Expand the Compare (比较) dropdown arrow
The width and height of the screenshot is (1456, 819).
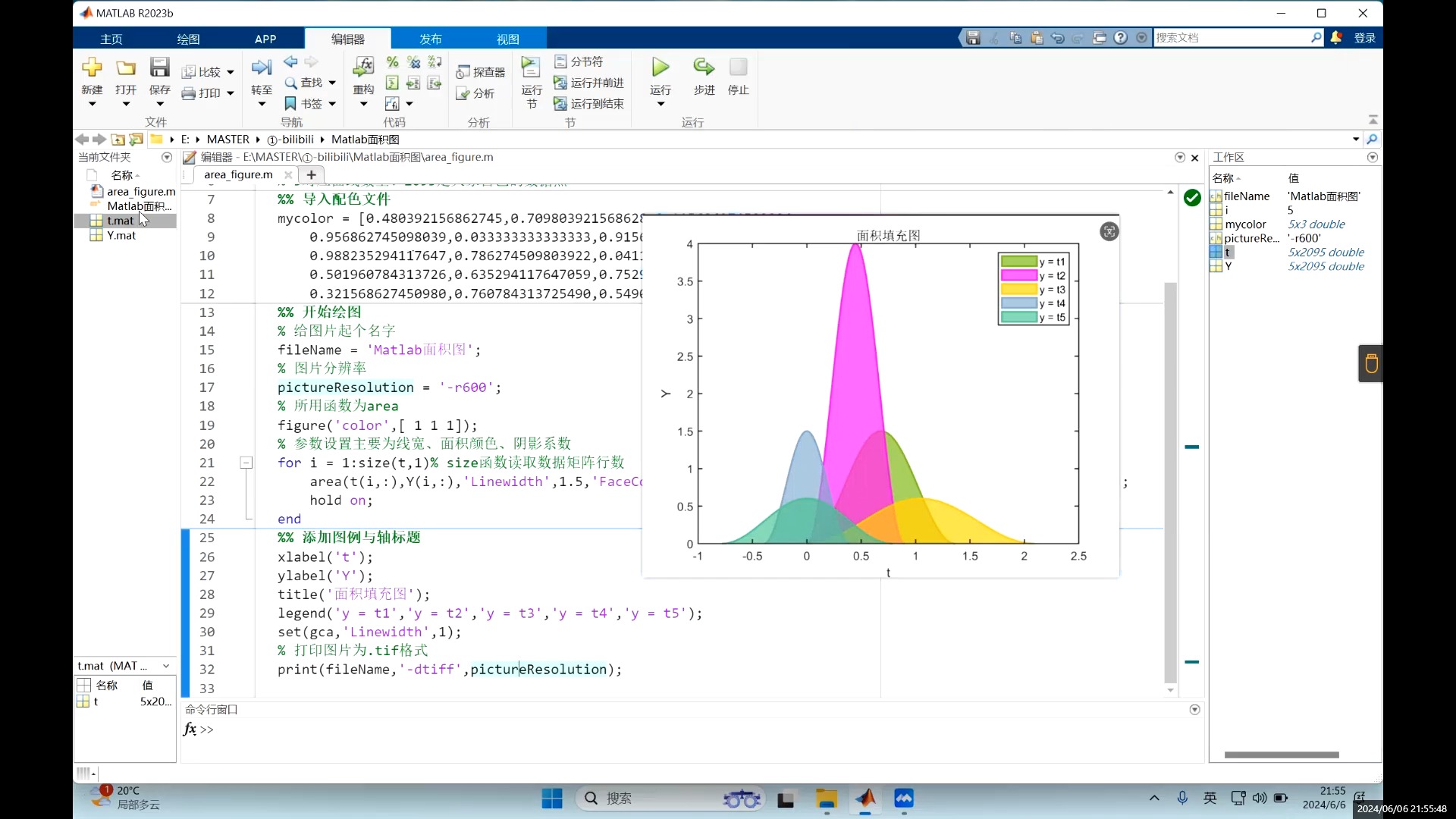tap(231, 73)
